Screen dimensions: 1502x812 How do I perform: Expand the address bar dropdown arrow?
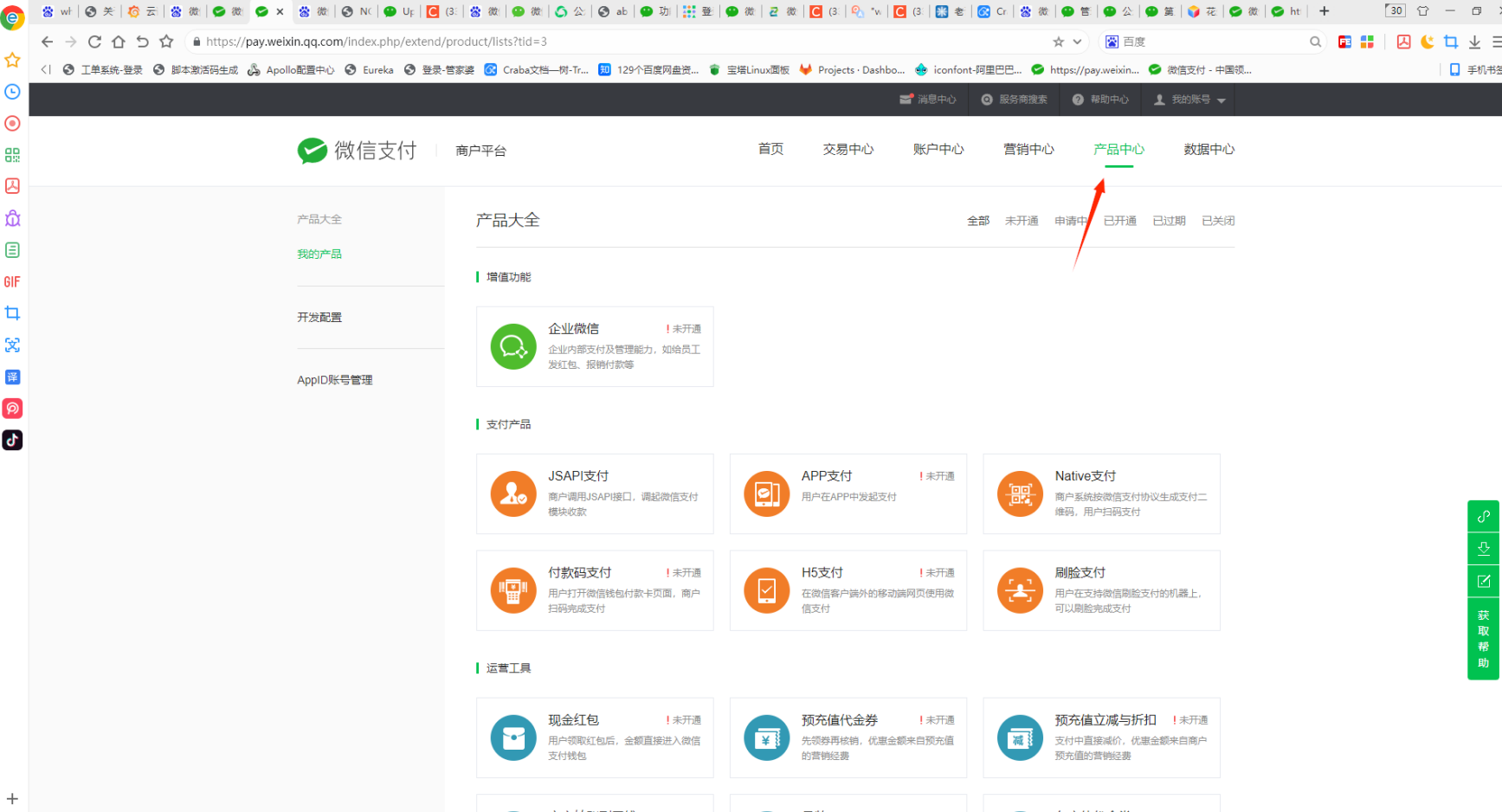(1077, 42)
